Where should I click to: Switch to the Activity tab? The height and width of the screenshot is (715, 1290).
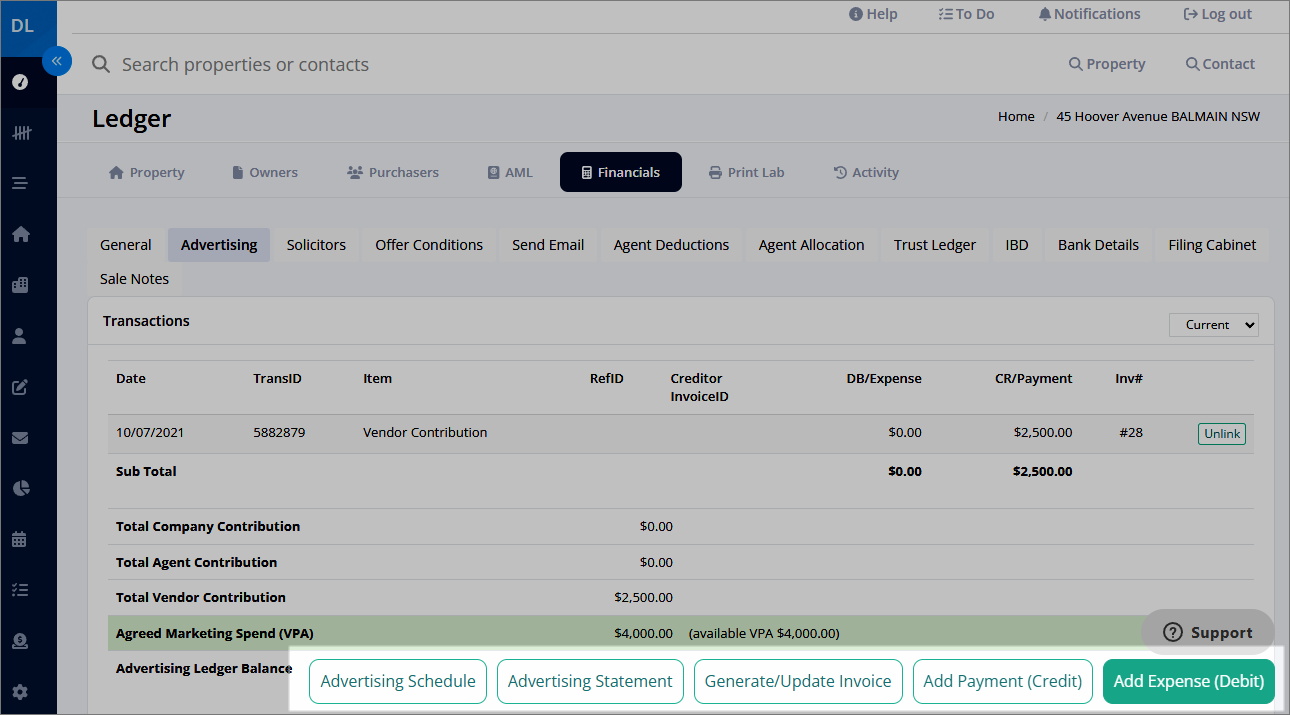pos(866,172)
